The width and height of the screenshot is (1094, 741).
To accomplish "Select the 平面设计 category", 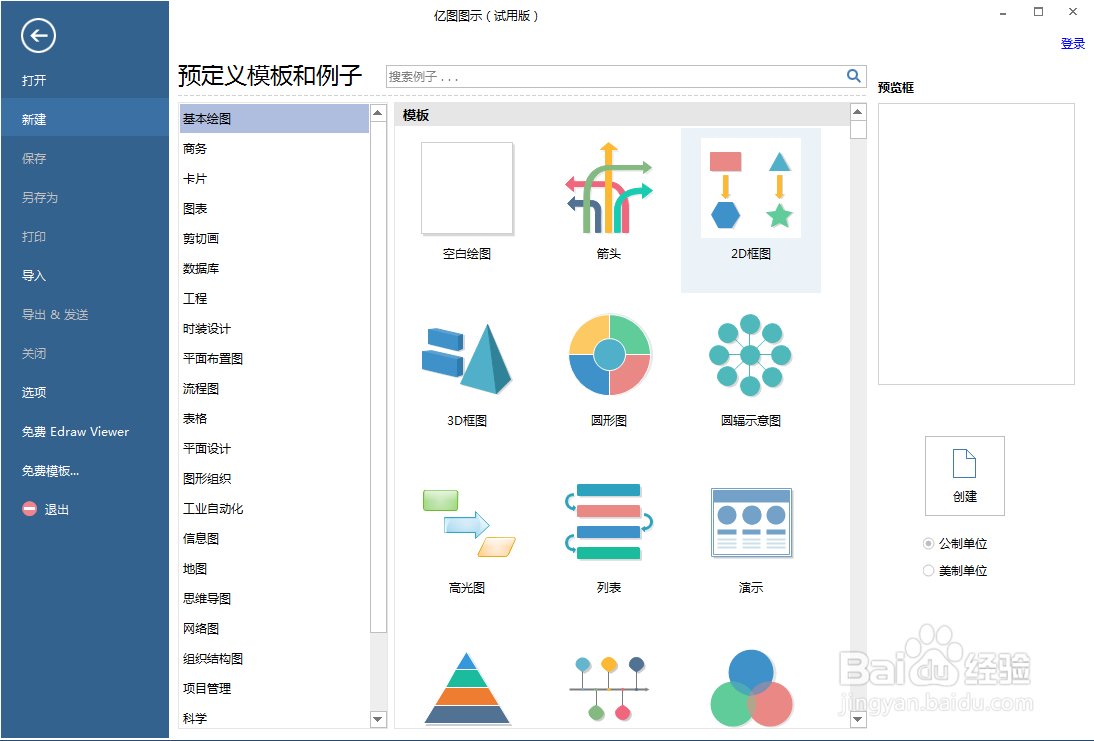I will click(x=274, y=449).
